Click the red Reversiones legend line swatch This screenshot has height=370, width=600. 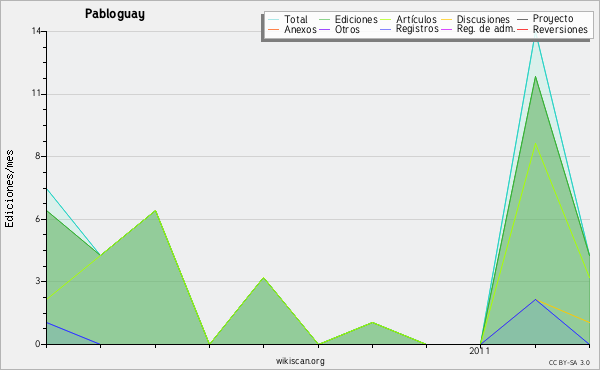[522, 29]
